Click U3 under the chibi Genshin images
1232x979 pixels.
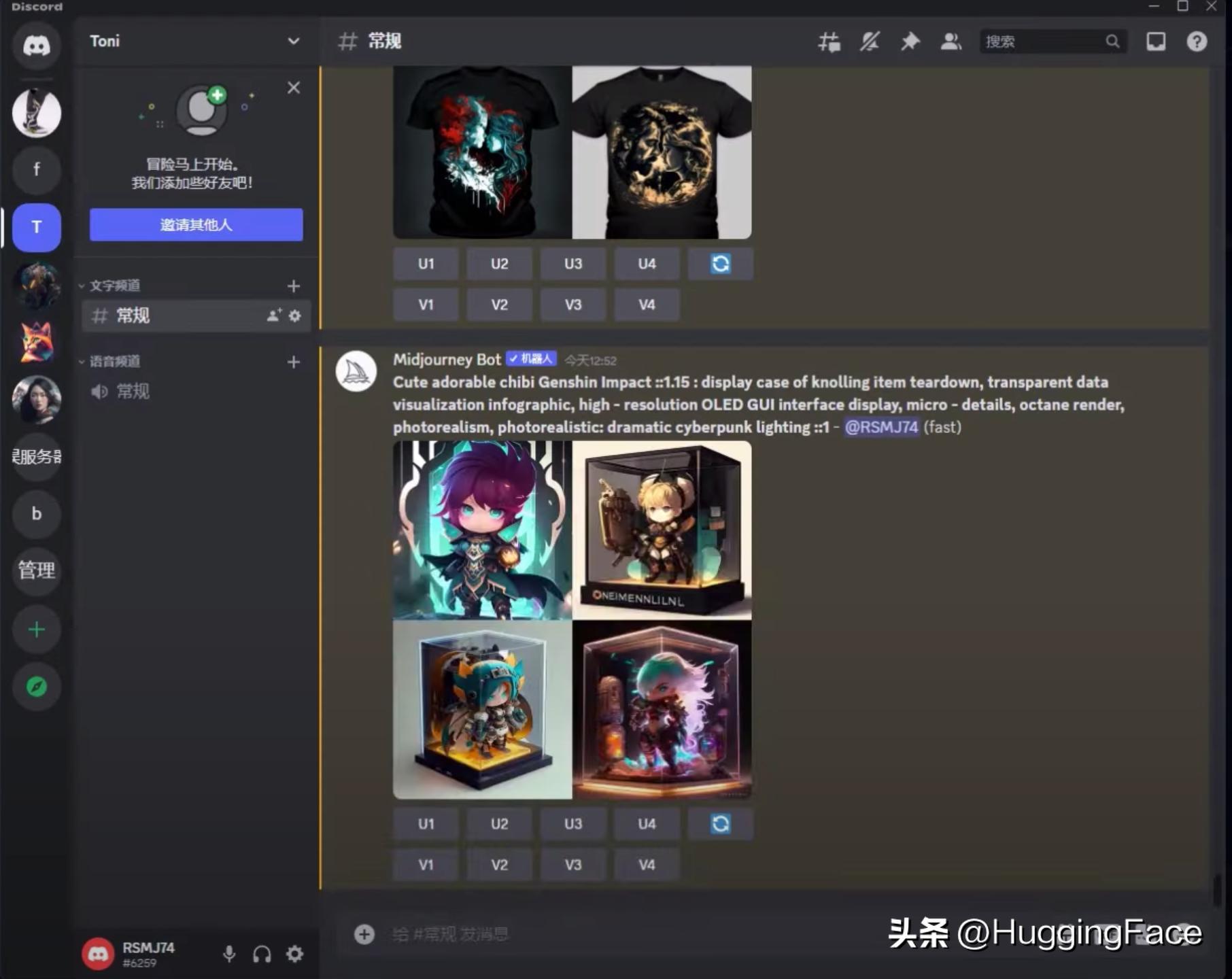(x=573, y=824)
